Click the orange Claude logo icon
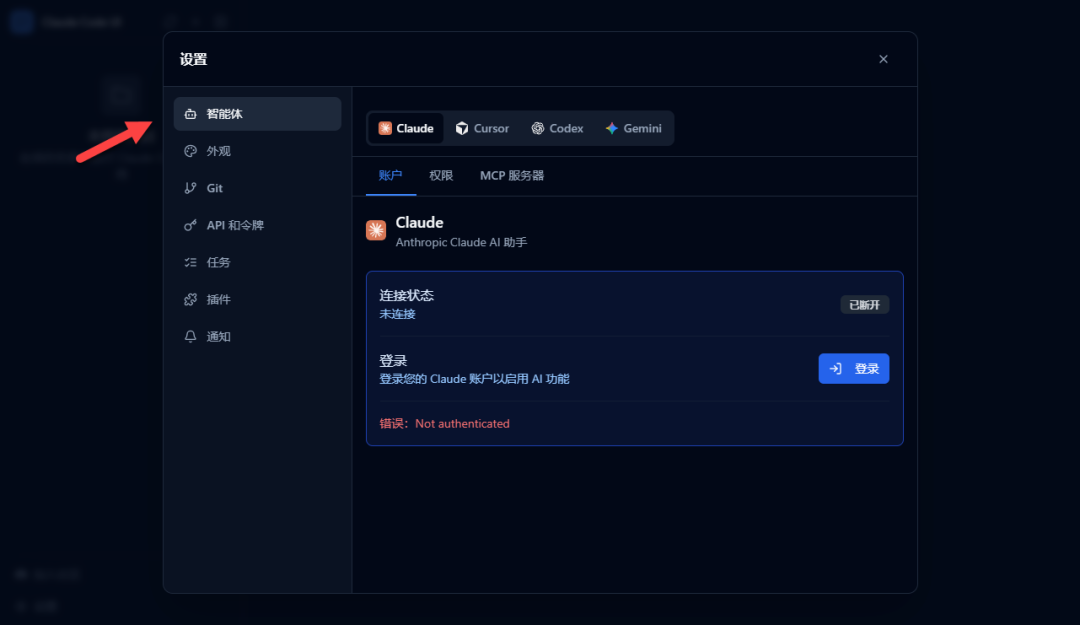This screenshot has width=1080, height=625. 376,230
